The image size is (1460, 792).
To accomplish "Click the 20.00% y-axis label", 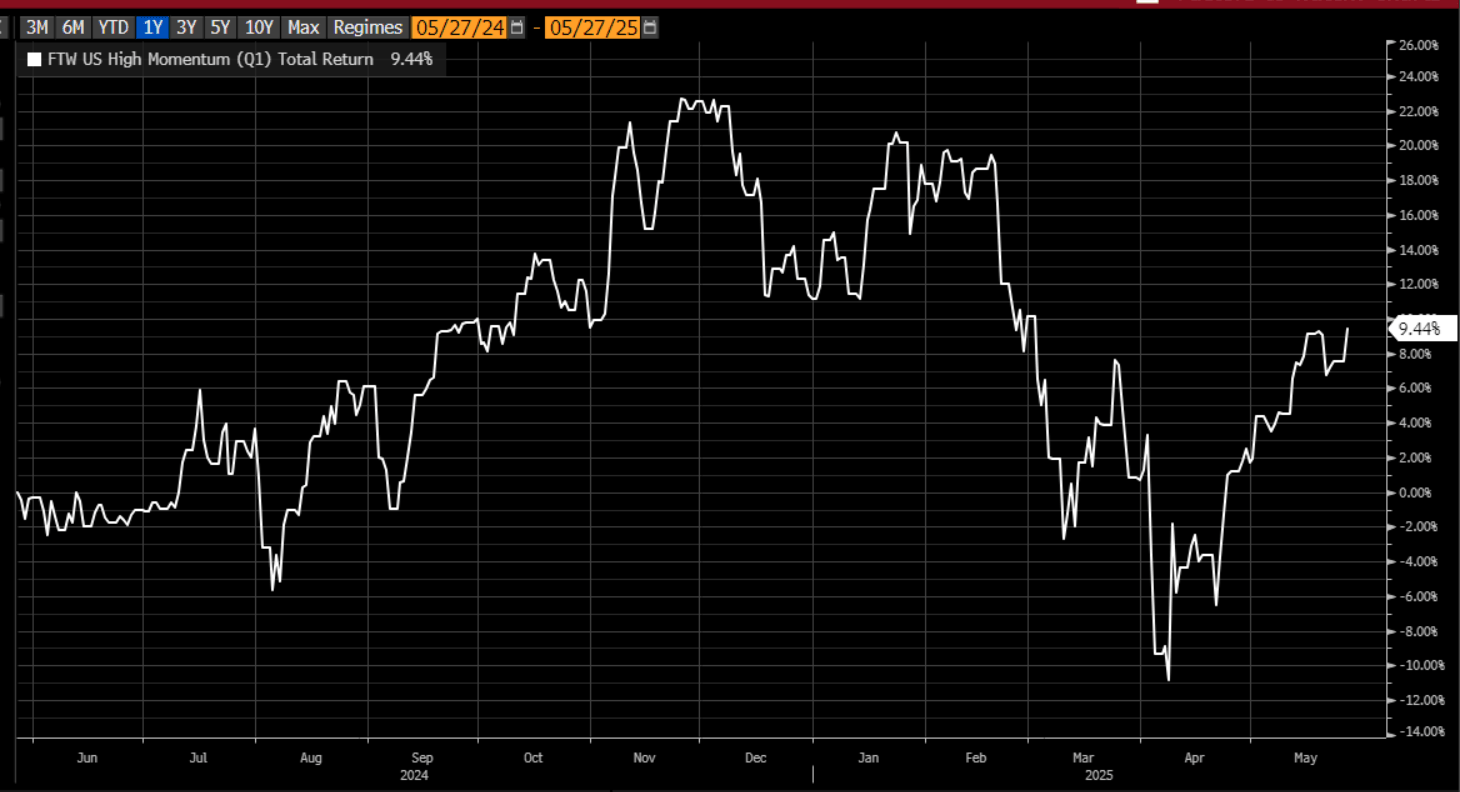I will click(1419, 145).
